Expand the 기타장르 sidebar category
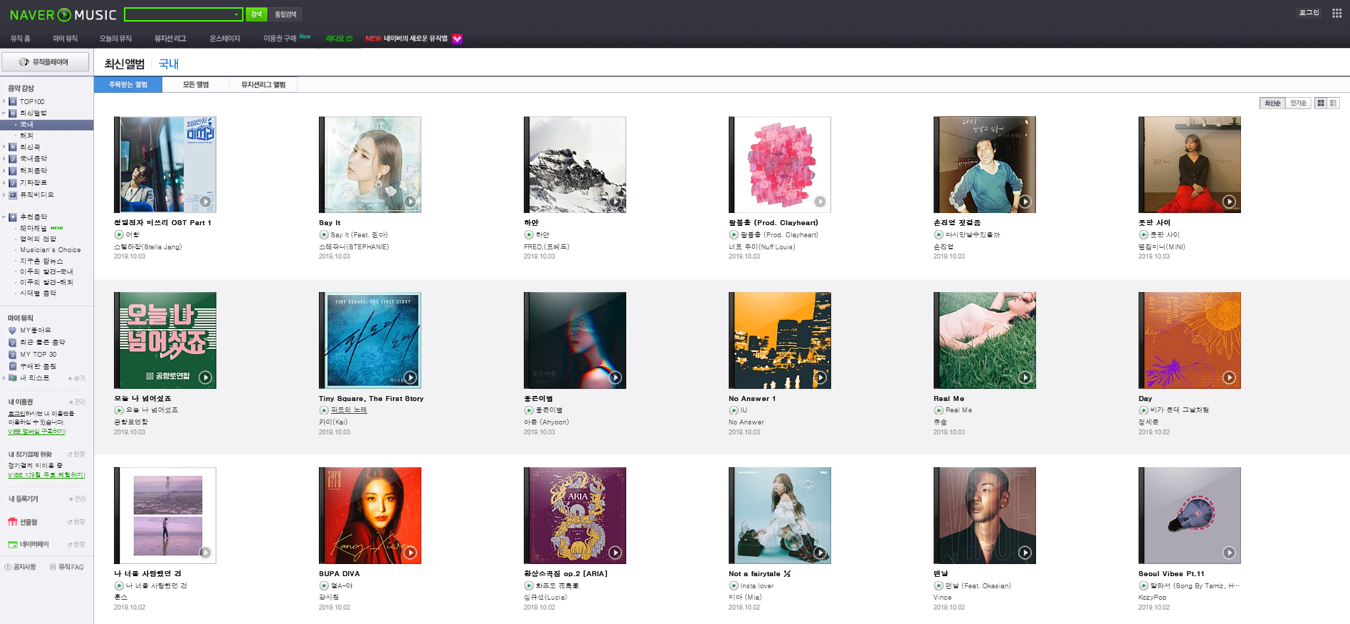 pos(4,183)
